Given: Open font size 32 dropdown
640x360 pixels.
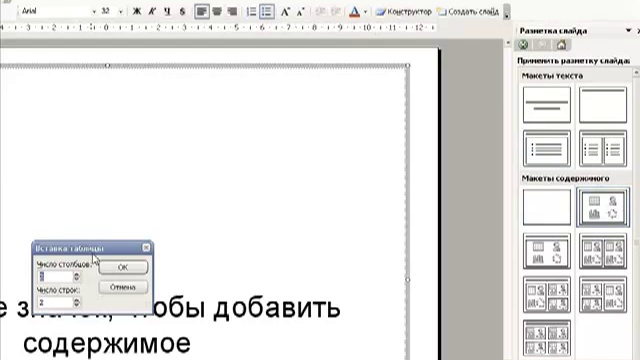Looking at the screenshot, I should point(120,11).
